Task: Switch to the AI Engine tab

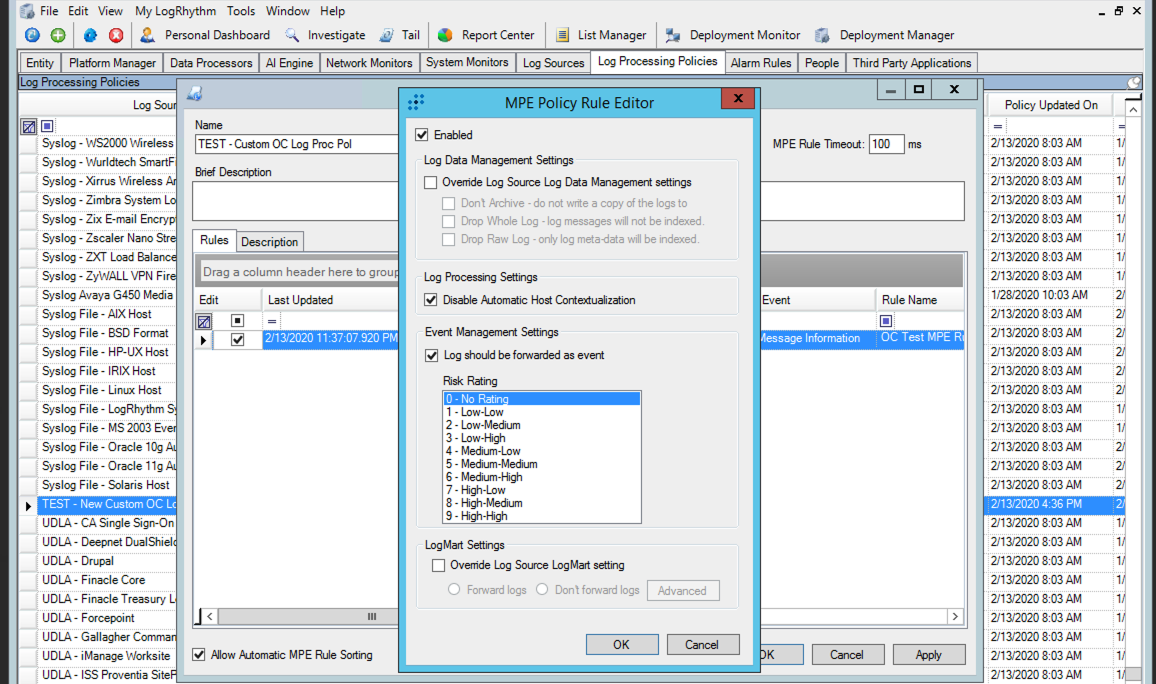Action: pos(289,63)
